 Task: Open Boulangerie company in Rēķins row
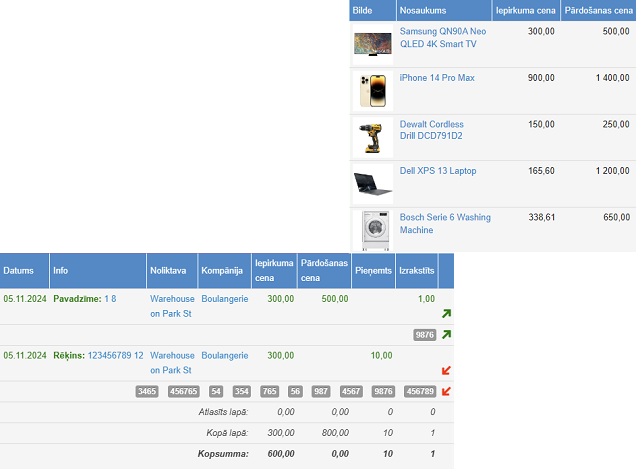(x=225, y=355)
